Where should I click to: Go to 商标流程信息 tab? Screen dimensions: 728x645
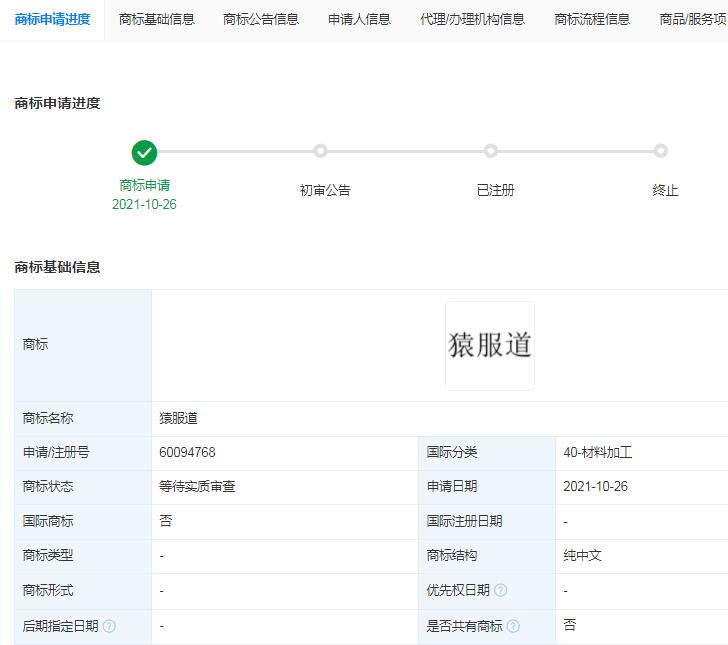[x=592, y=19]
